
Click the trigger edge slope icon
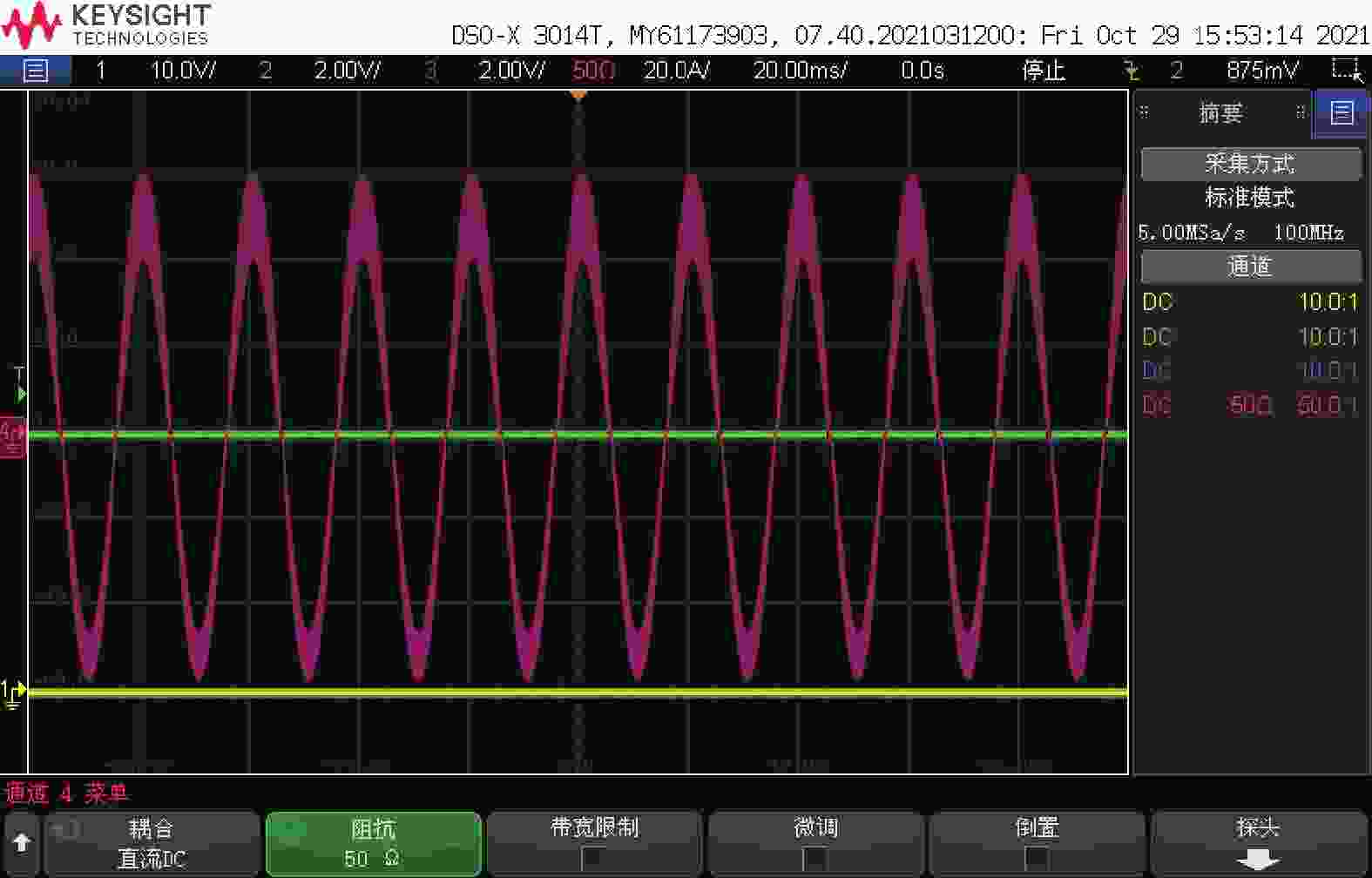pyautogui.click(x=1131, y=71)
